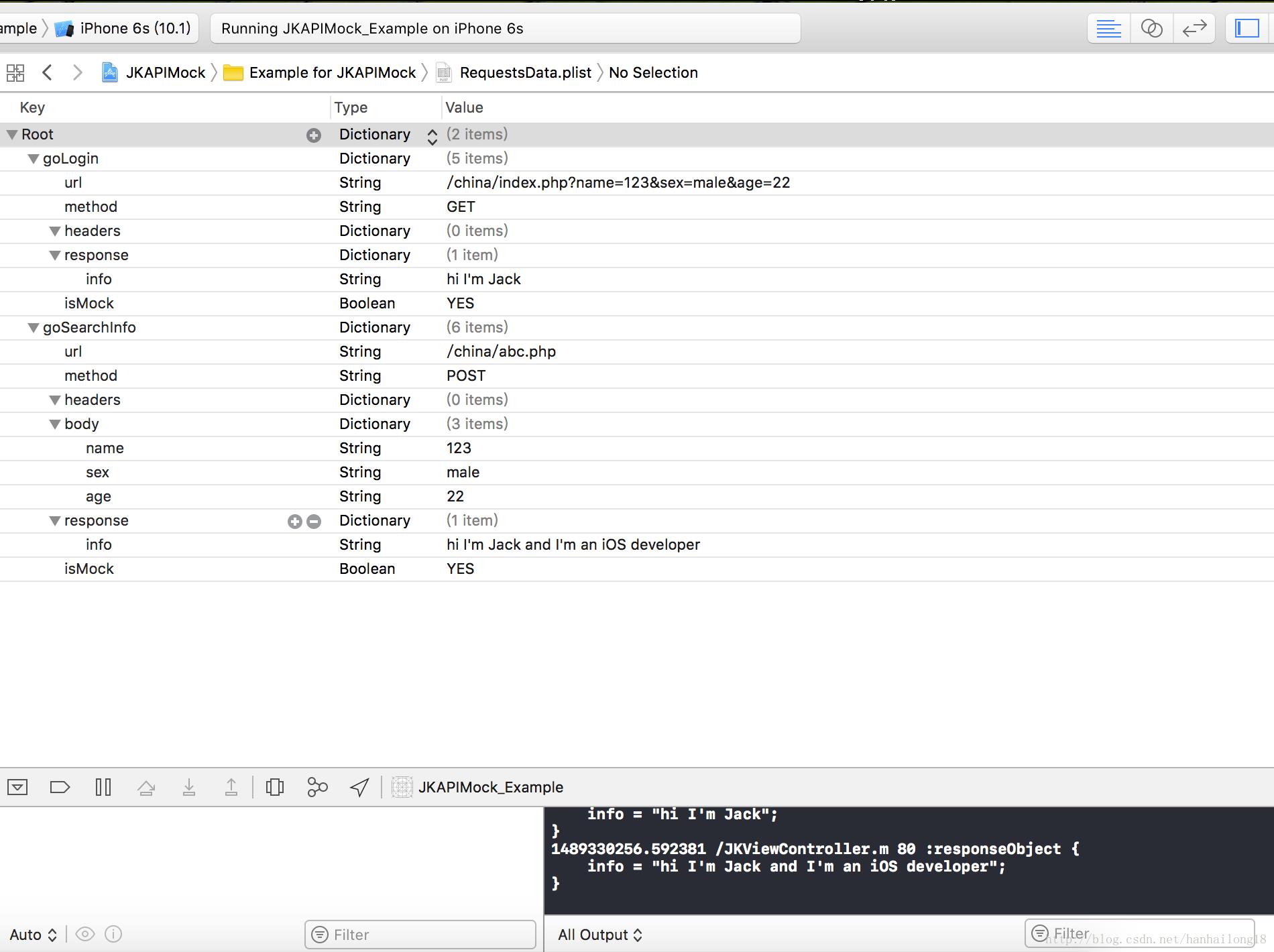Select RequestsData.plist in jump bar
Image resolution: width=1274 pixels, height=952 pixels.
514,72
